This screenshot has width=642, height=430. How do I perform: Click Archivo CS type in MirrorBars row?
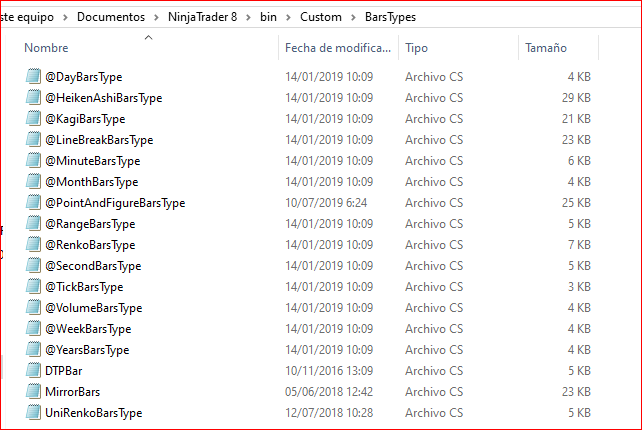[434, 392]
